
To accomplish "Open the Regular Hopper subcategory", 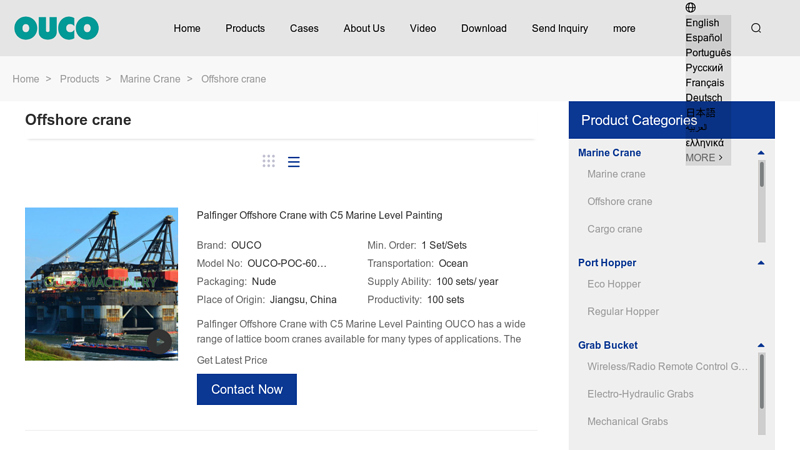I will click(623, 312).
